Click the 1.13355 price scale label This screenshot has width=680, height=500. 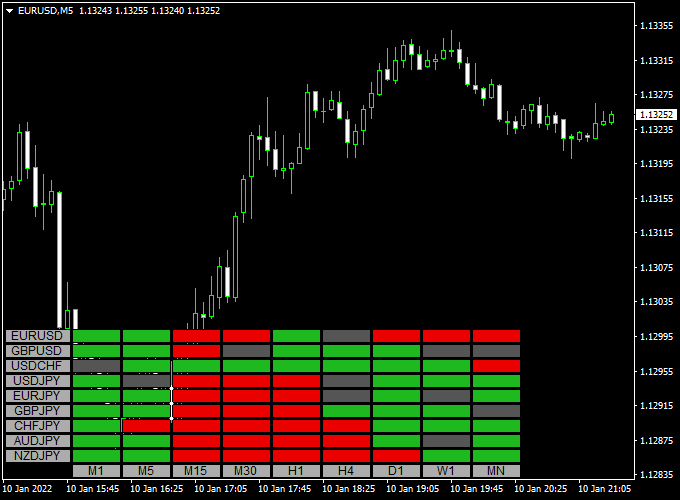[657, 26]
